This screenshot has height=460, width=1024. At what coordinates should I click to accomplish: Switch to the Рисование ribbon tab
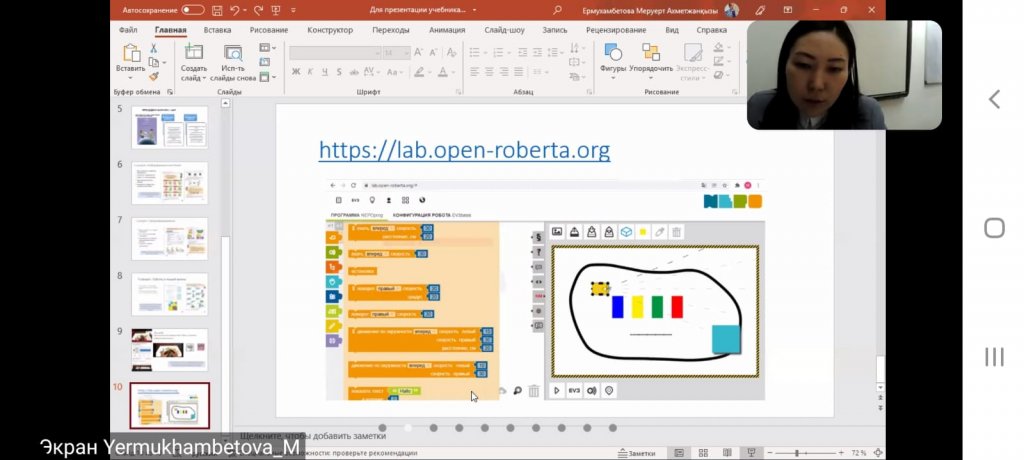pos(268,30)
